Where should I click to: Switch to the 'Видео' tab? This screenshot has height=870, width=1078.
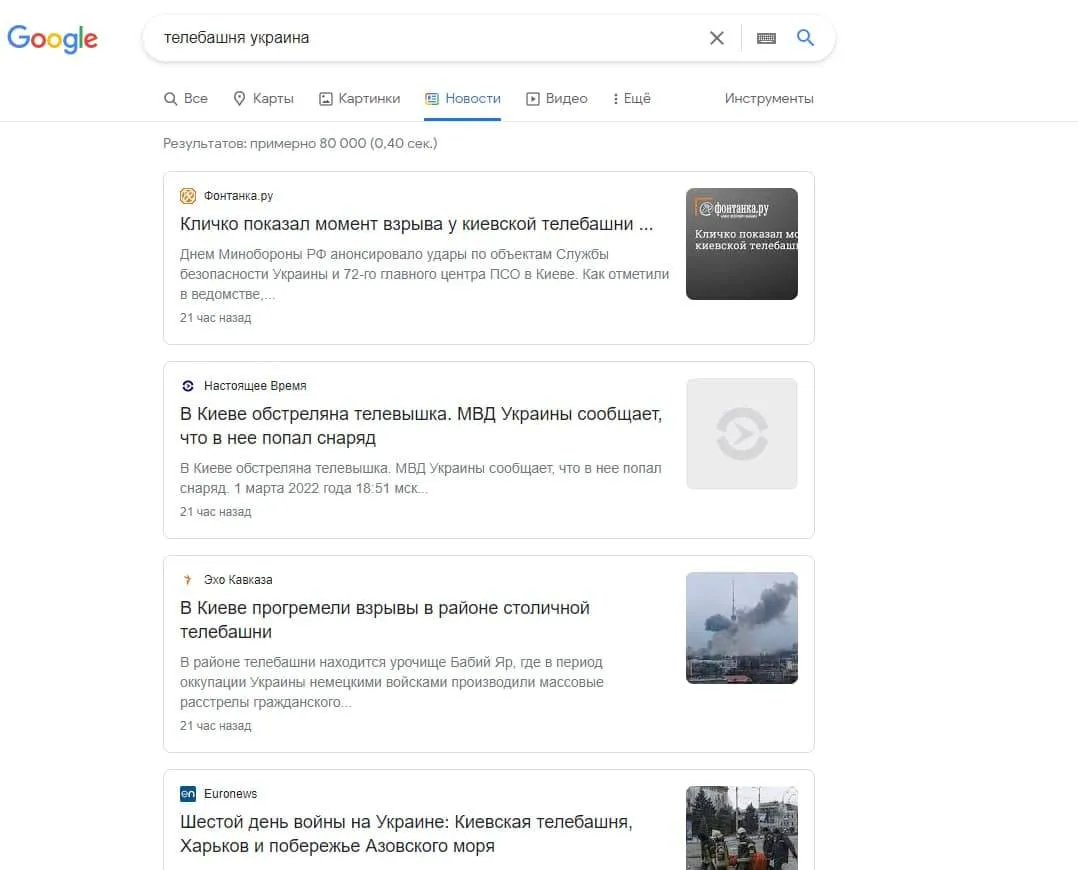pos(557,98)
